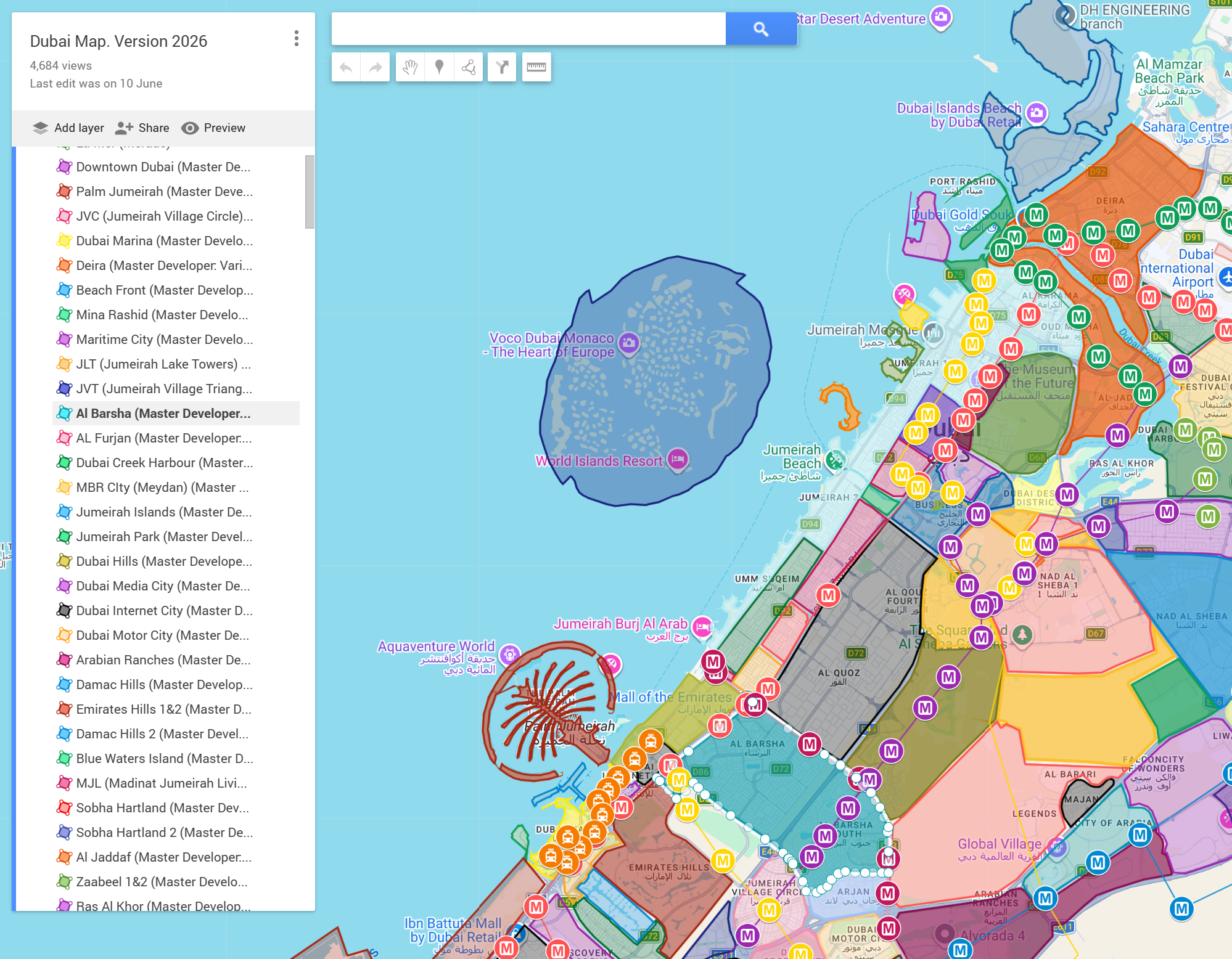Viewport: 1232px width, 959px height.
Task: Click the Zaabeel 1&2 polygon icon
Action: [64, 881]
